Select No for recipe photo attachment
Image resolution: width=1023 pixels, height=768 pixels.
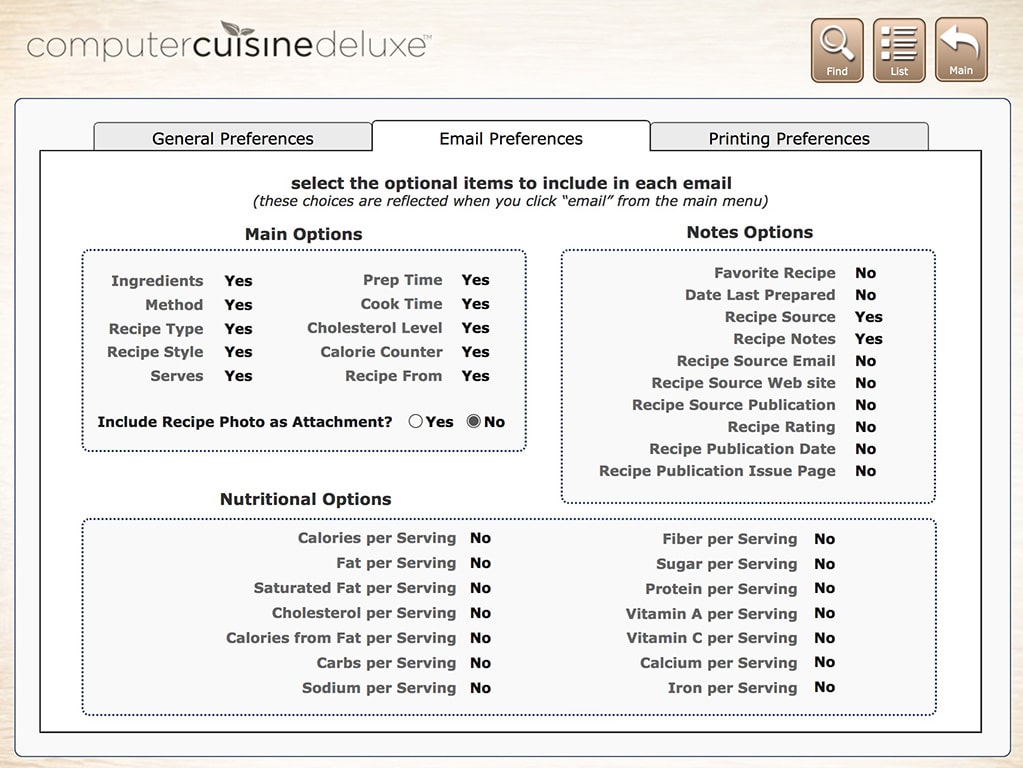(x=474, y=422)
